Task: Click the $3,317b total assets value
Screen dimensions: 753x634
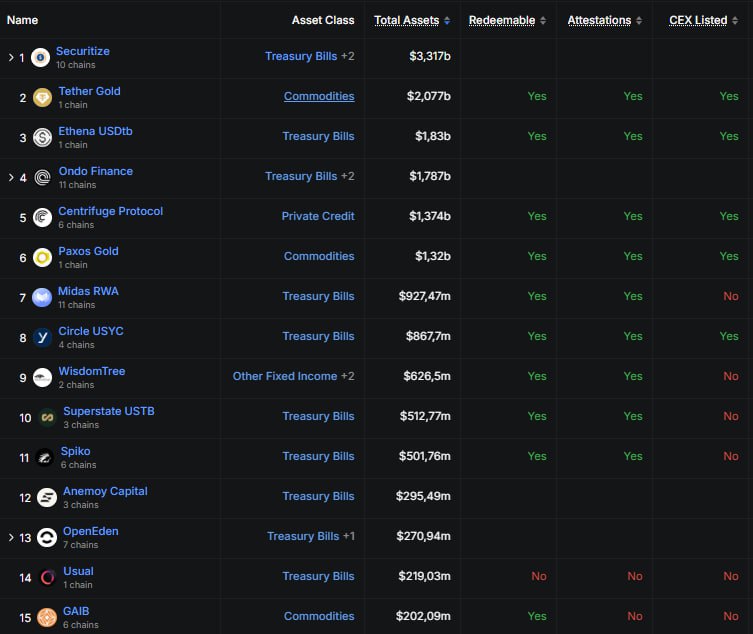Action: click(x=430, y=56)
